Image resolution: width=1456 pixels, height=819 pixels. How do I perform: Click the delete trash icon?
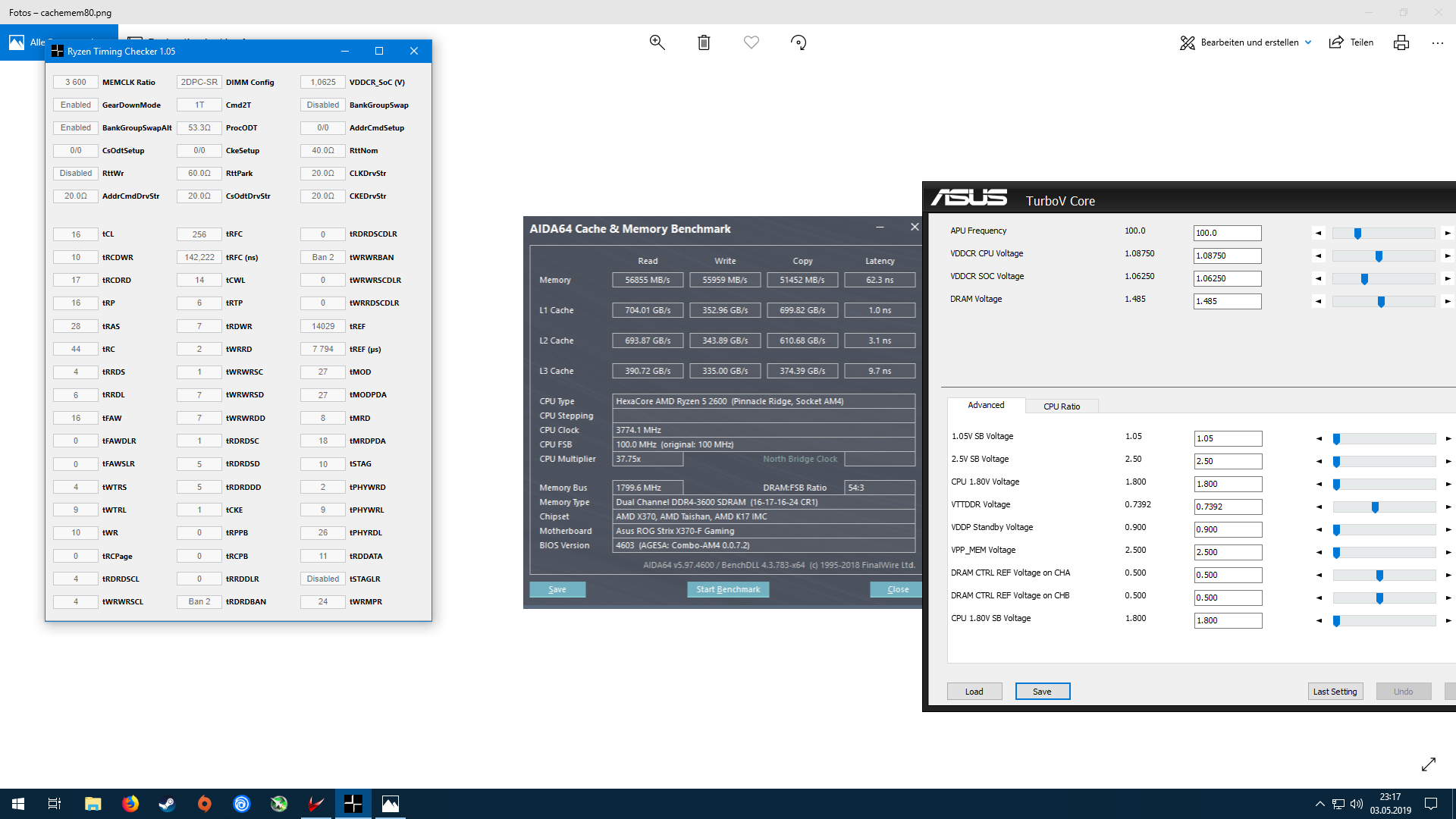(704, 42)
